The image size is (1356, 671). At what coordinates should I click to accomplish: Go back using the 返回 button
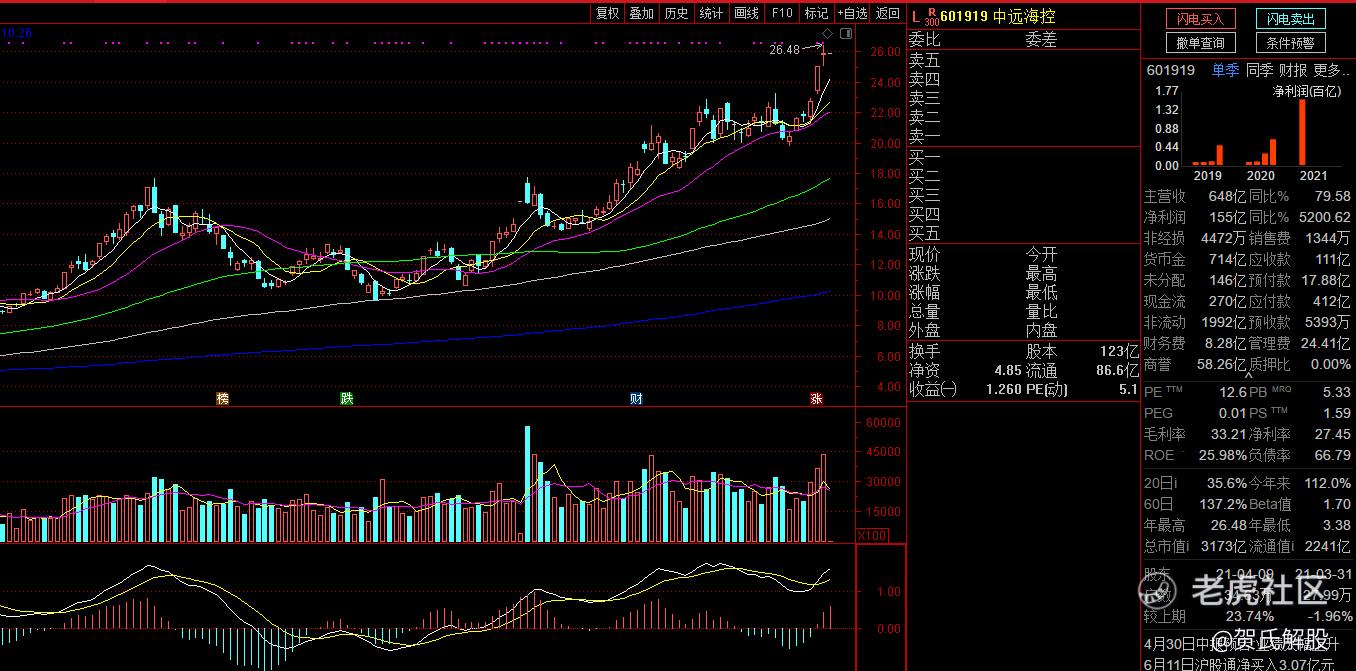tap(887, 13)
